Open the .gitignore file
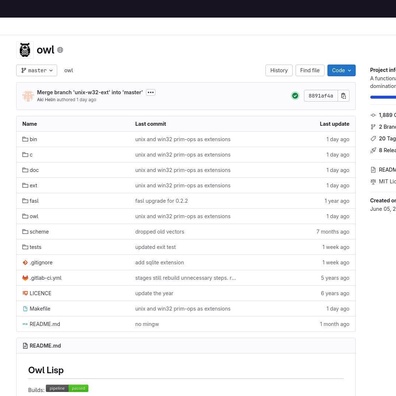 click(41, 262)
